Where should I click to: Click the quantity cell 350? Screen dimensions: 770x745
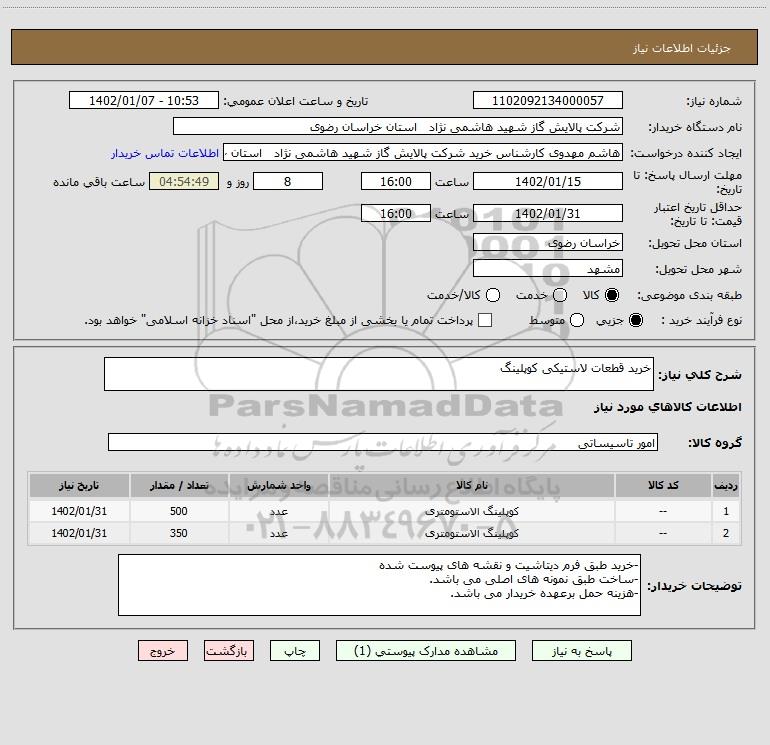[x=179, y=533]
